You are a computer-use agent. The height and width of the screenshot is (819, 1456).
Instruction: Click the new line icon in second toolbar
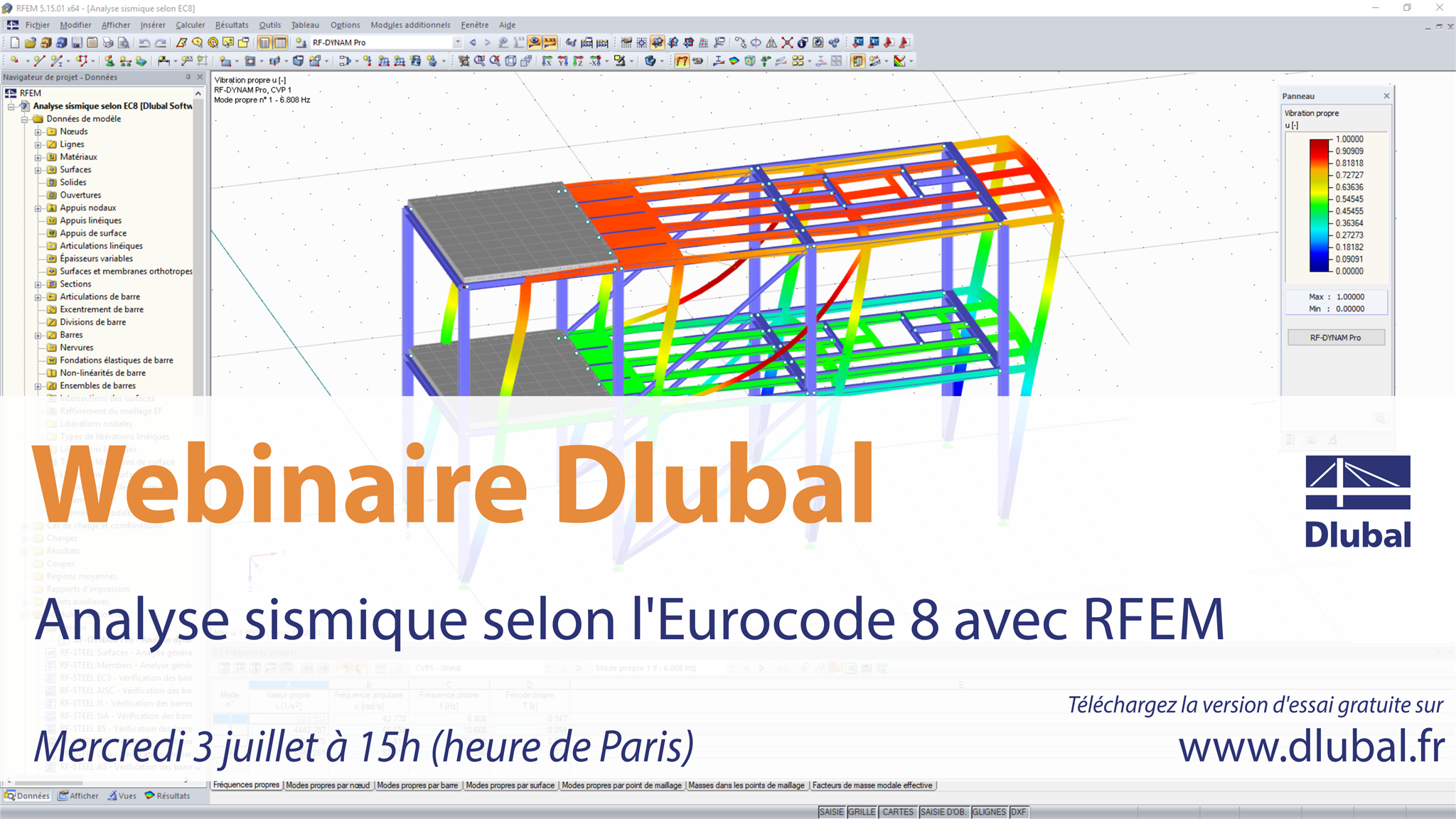[39, 60]
